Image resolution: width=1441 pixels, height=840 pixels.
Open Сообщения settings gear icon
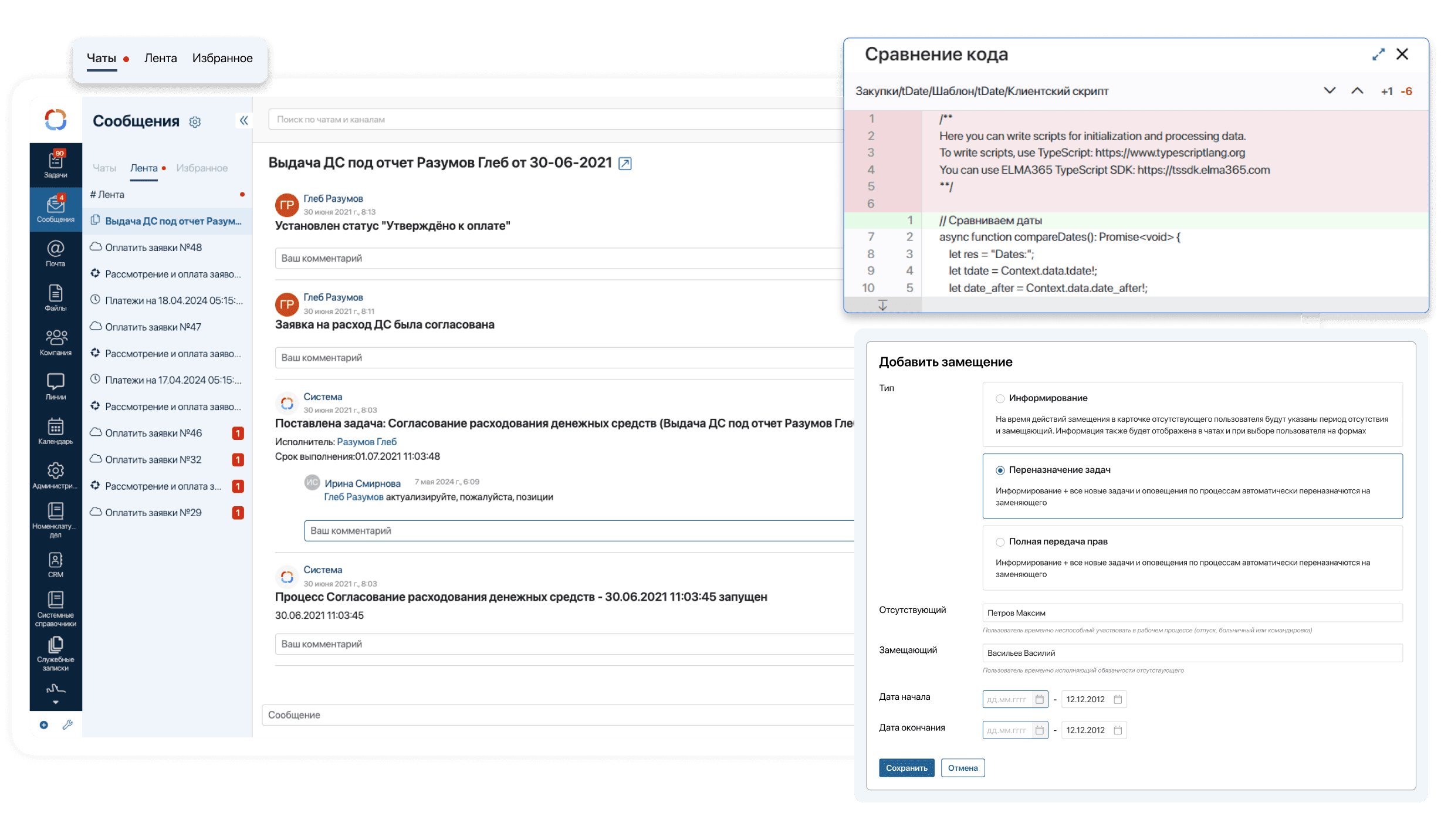coord(195,121)
